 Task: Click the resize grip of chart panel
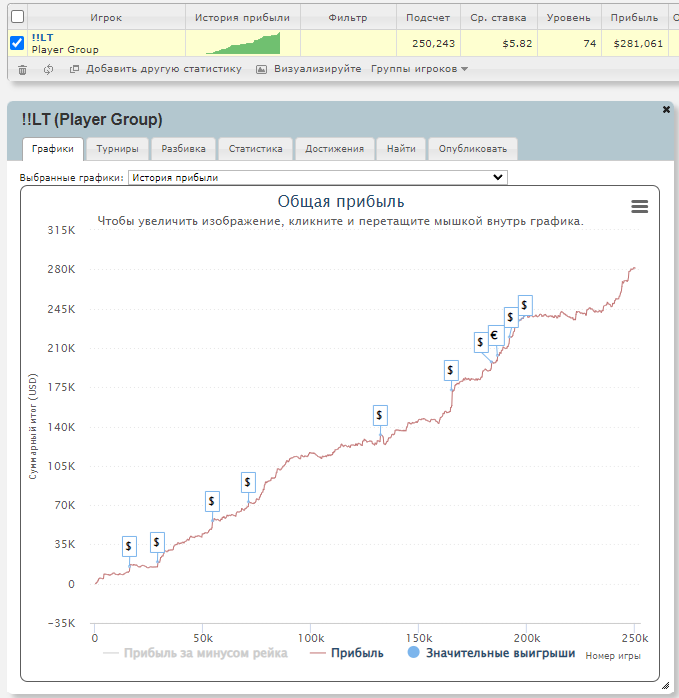pos(665,686)
